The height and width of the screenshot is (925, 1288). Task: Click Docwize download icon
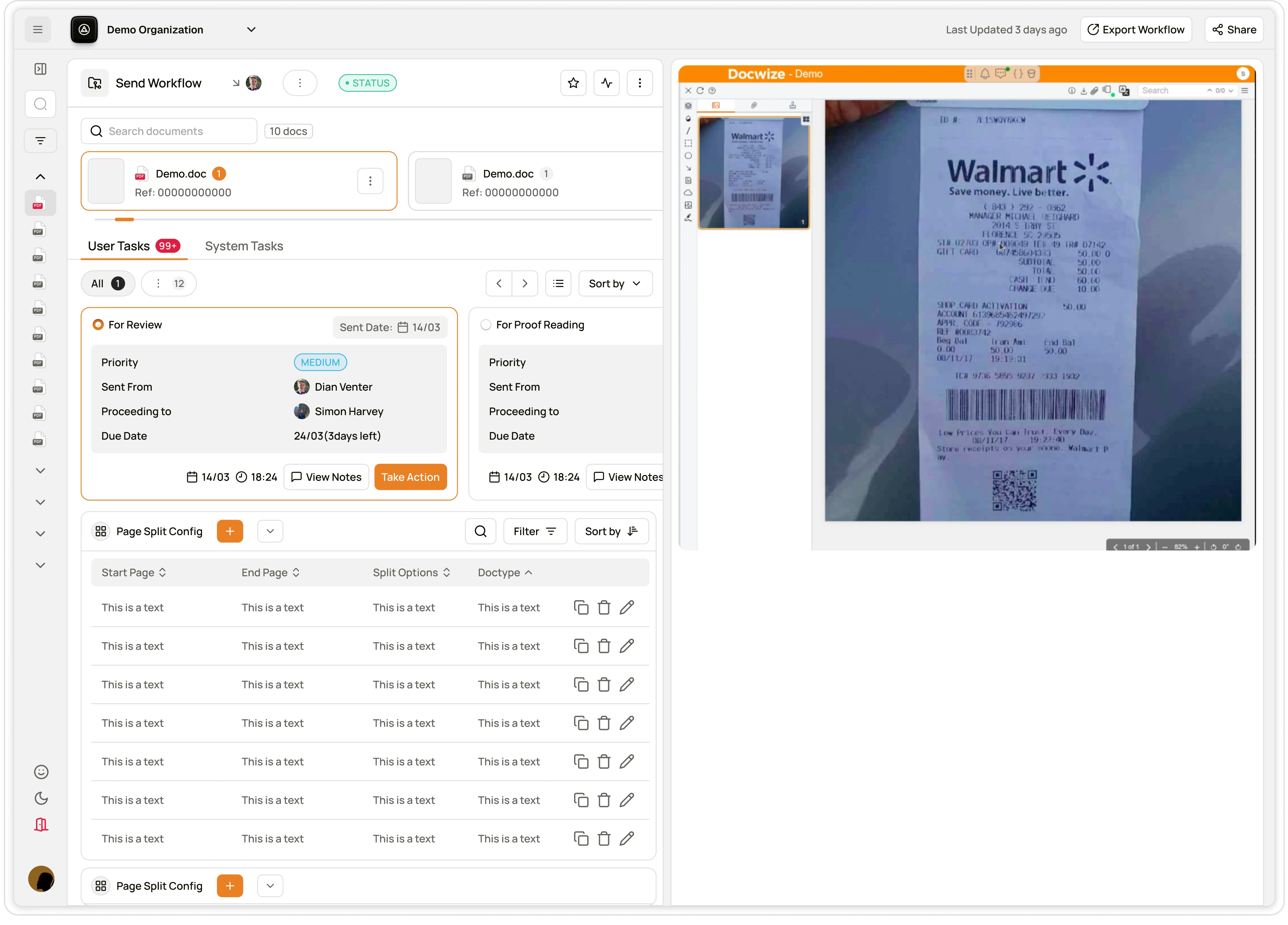(x=1083, y=91)
